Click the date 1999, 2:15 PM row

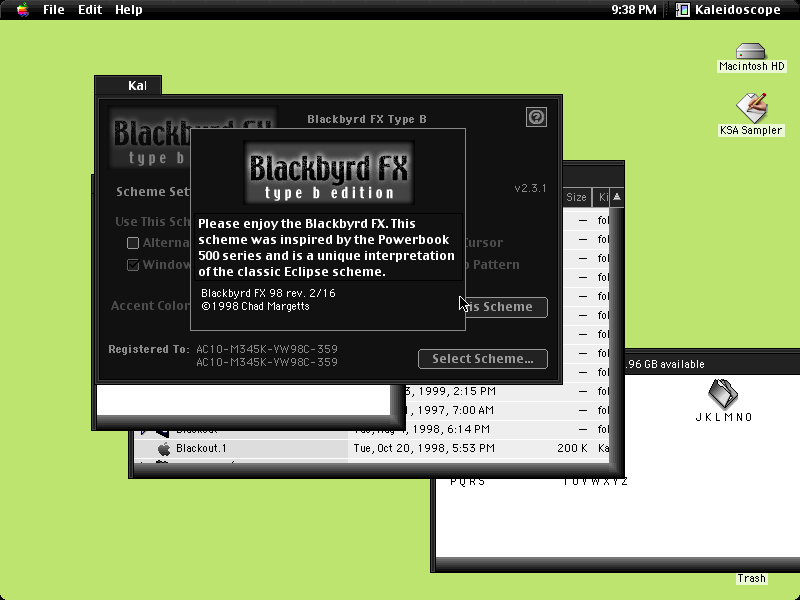[x=451, y=391]
